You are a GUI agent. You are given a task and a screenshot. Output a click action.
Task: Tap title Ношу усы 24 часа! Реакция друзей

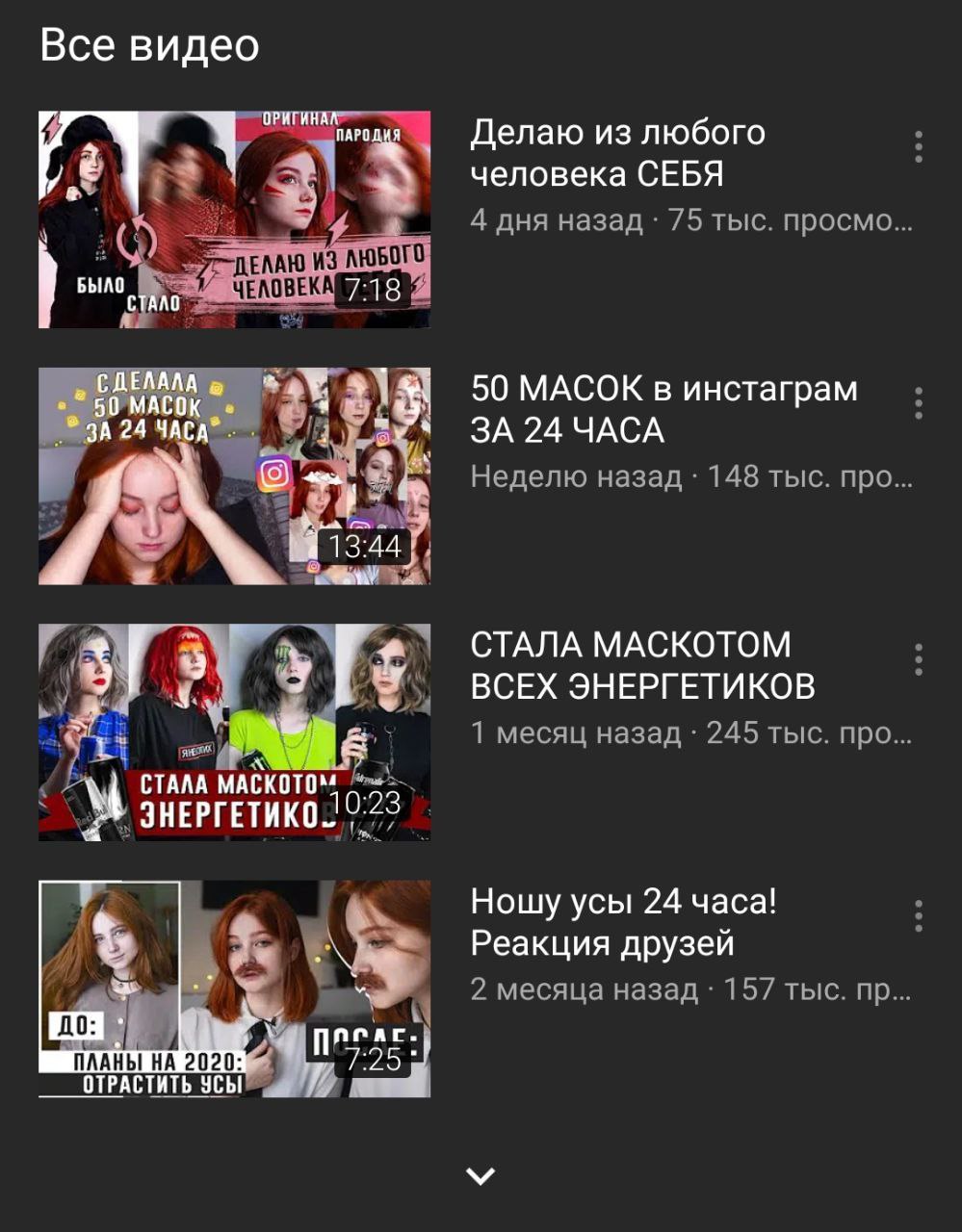tap(623, 922)
